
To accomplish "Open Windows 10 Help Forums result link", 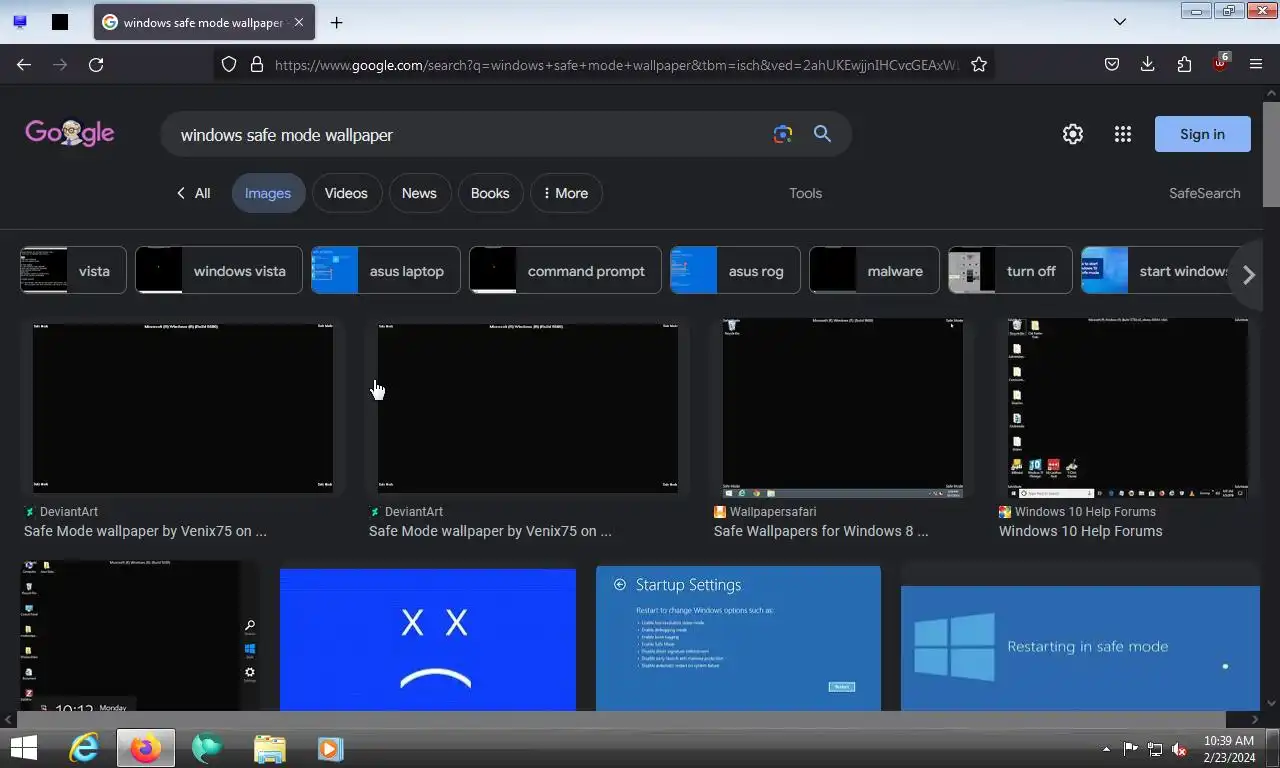I will [1080, 531].
